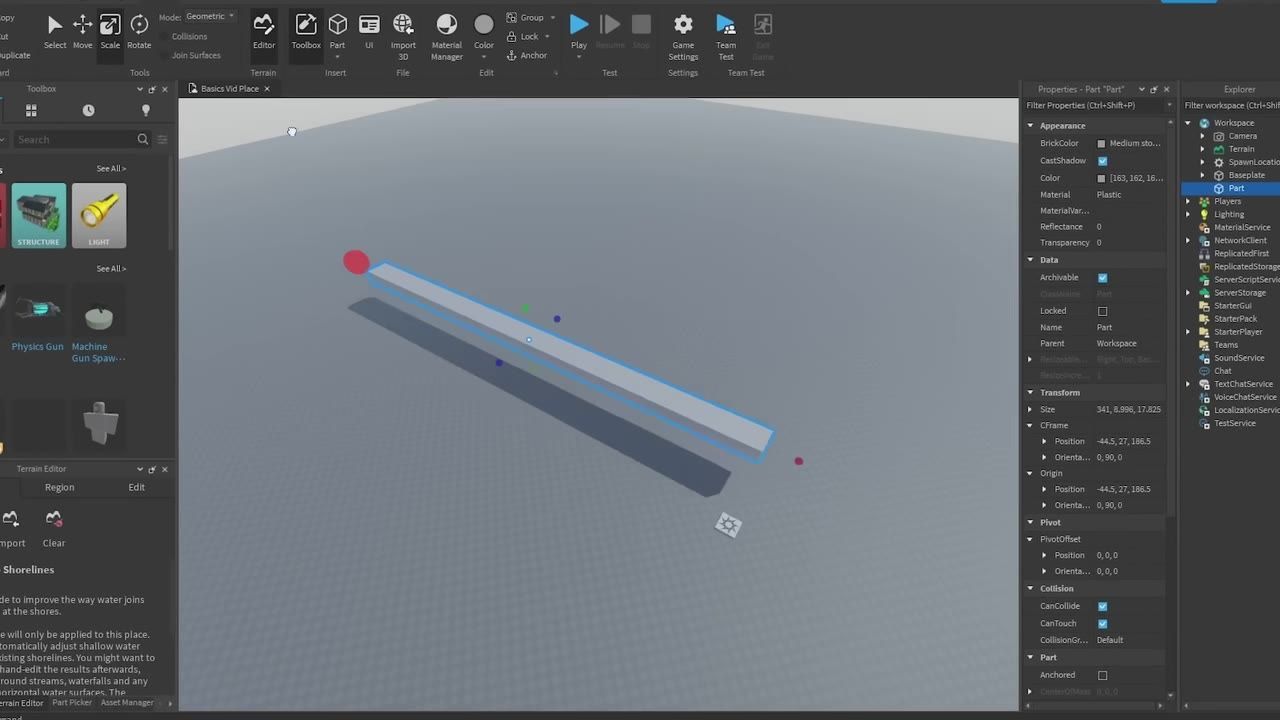The width and height of the screenshot is (1280, 720).
Task: Uncheck the CastShadow property checkbox
Action: click(1102, 161)
